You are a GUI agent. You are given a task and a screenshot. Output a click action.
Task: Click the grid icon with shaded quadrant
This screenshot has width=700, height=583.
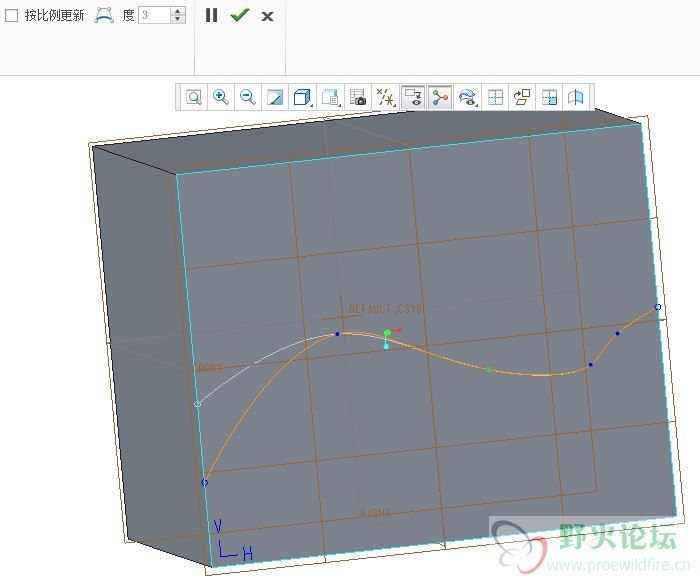[549, 97]
